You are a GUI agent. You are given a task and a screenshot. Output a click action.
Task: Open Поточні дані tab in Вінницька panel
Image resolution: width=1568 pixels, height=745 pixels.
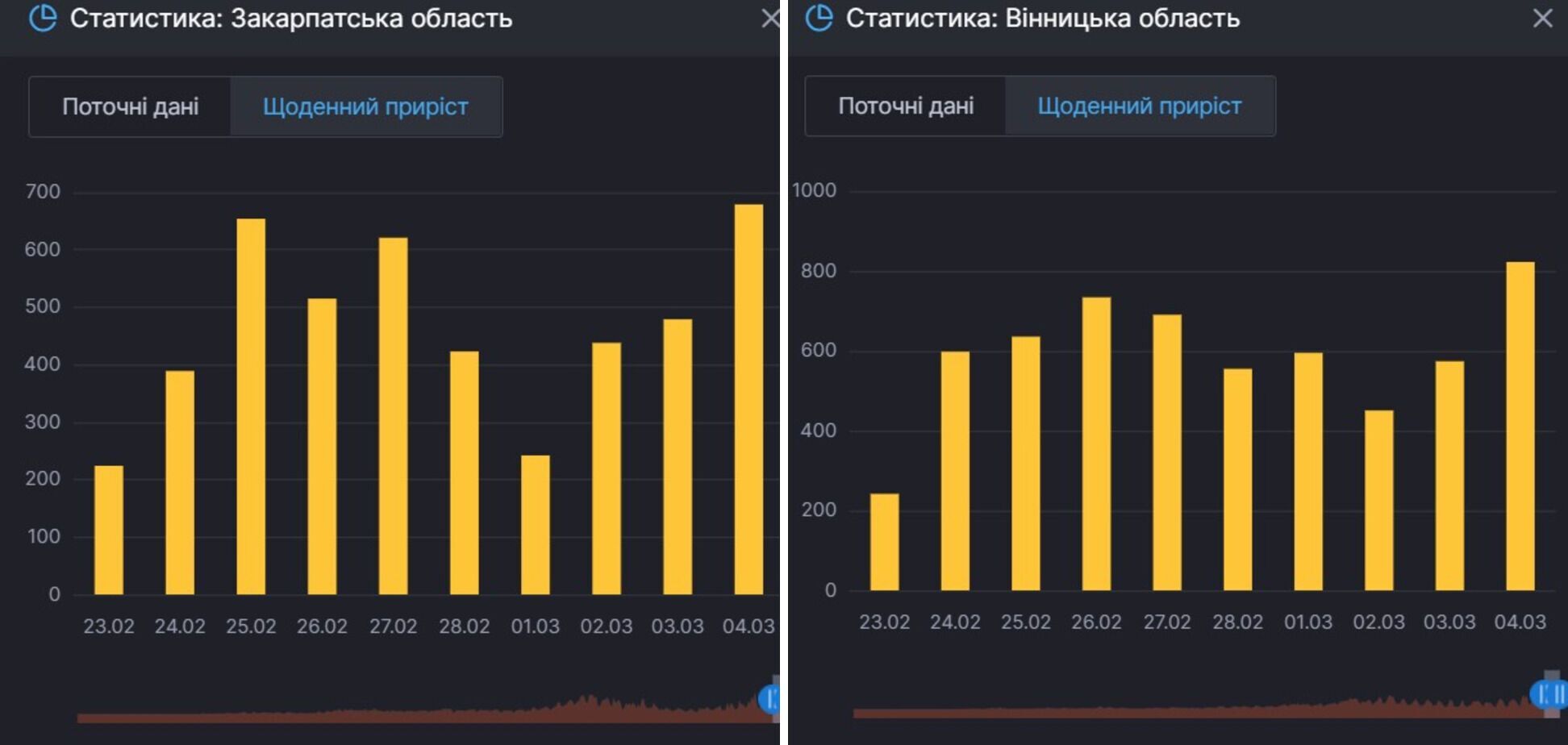906,106
